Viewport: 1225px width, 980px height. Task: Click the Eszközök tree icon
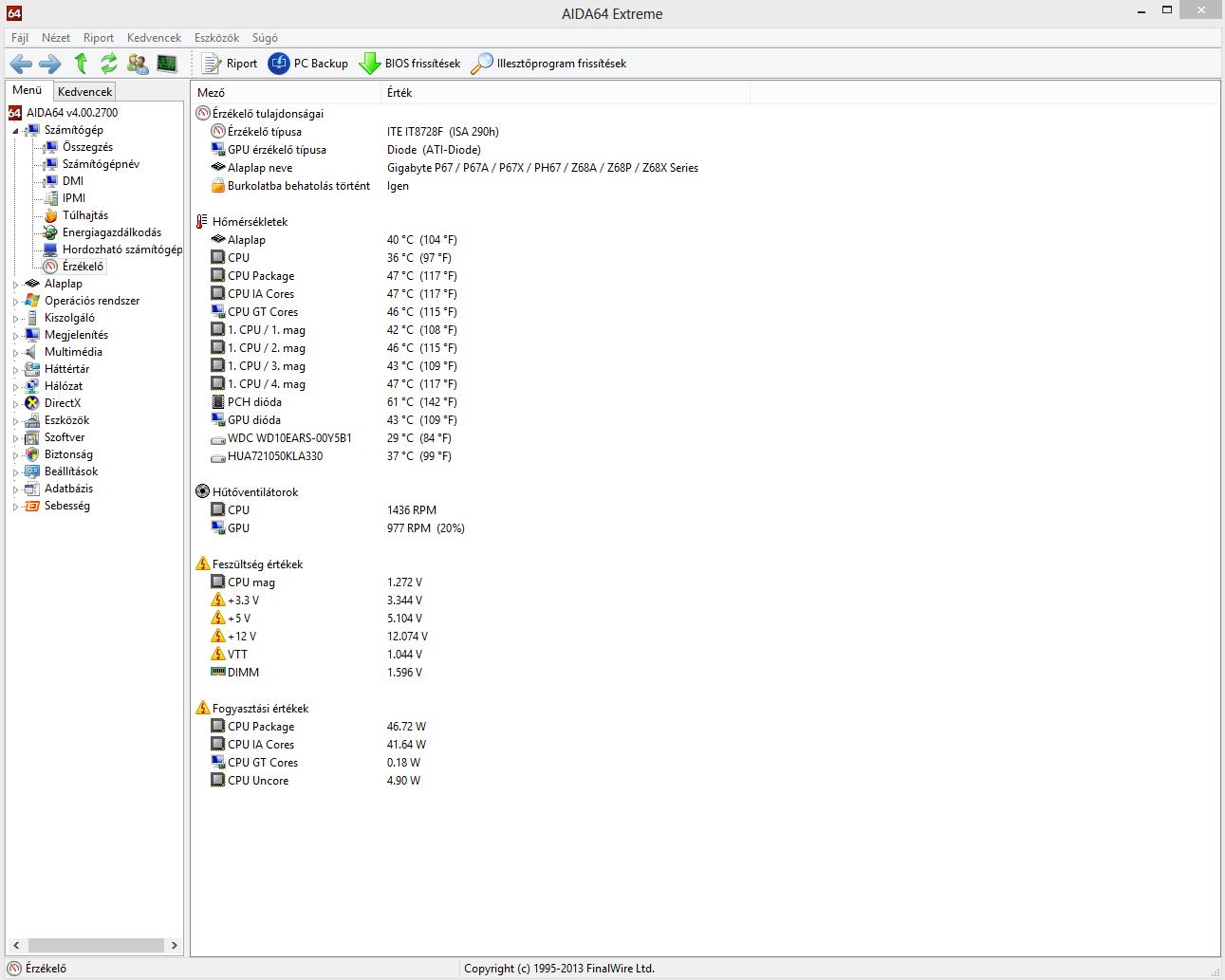pos(33,420)
